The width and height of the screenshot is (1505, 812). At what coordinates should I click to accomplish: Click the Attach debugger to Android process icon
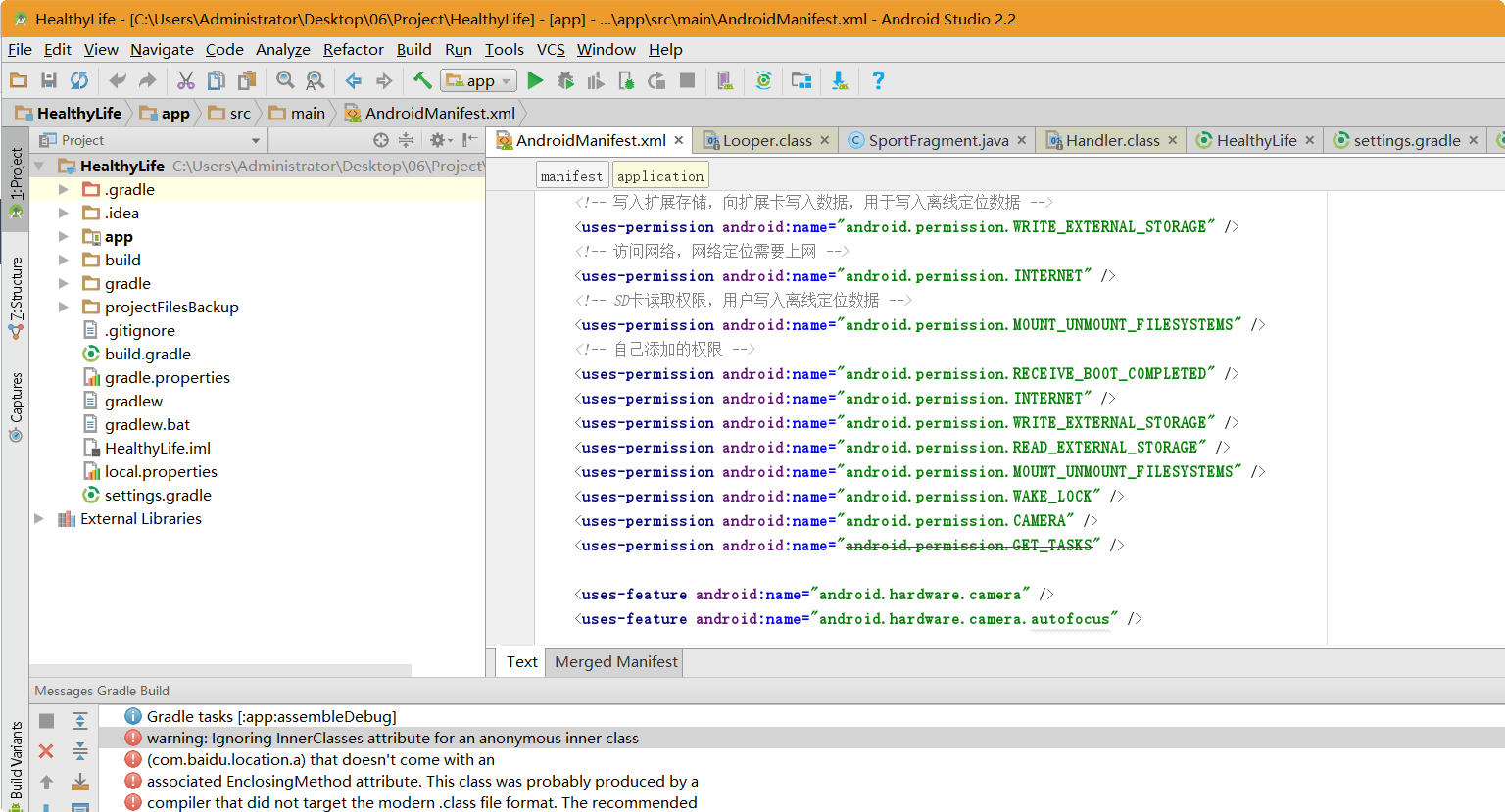coord(626,80)
